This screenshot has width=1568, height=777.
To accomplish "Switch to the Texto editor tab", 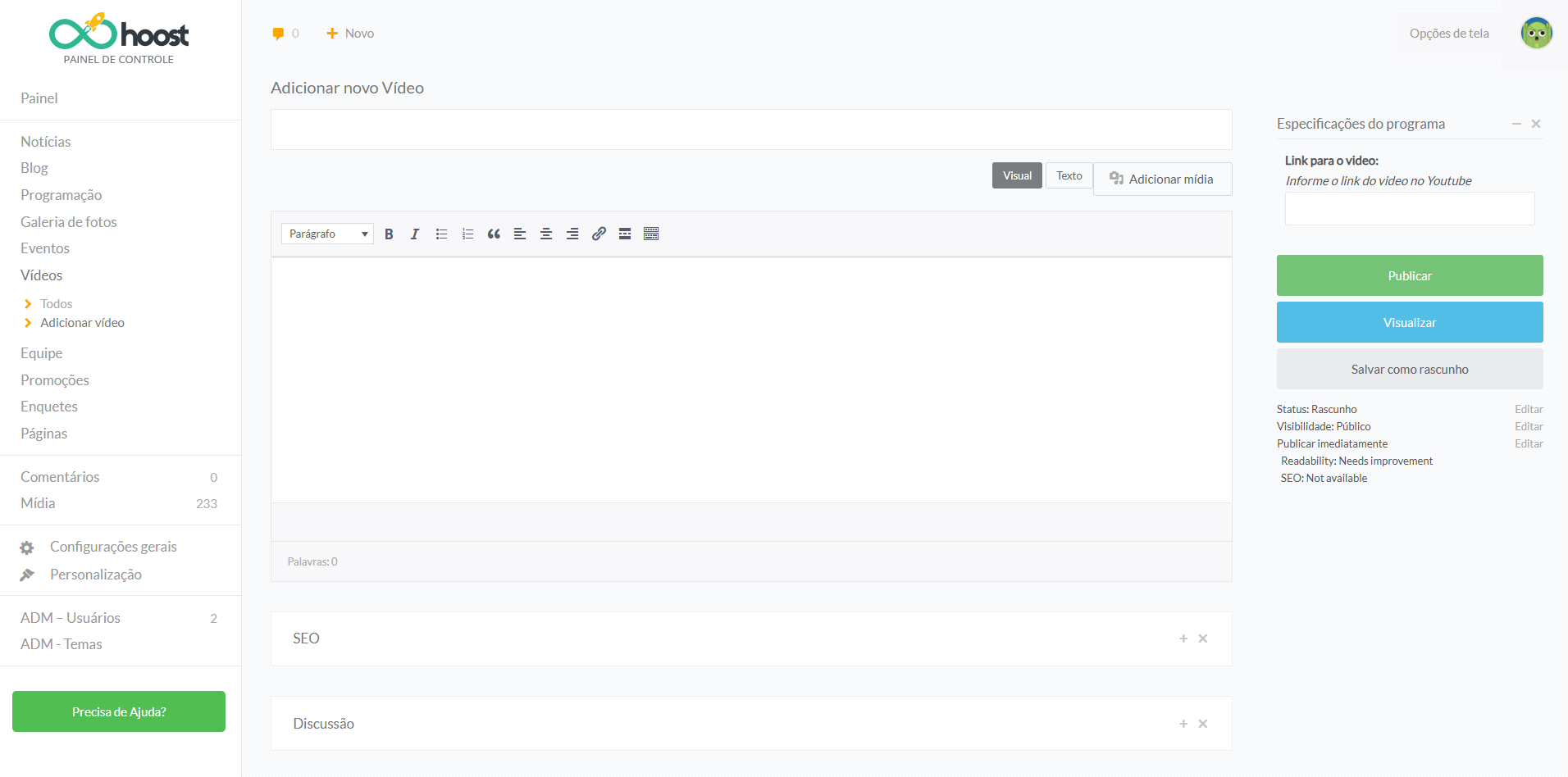I will coord(1069,176).
